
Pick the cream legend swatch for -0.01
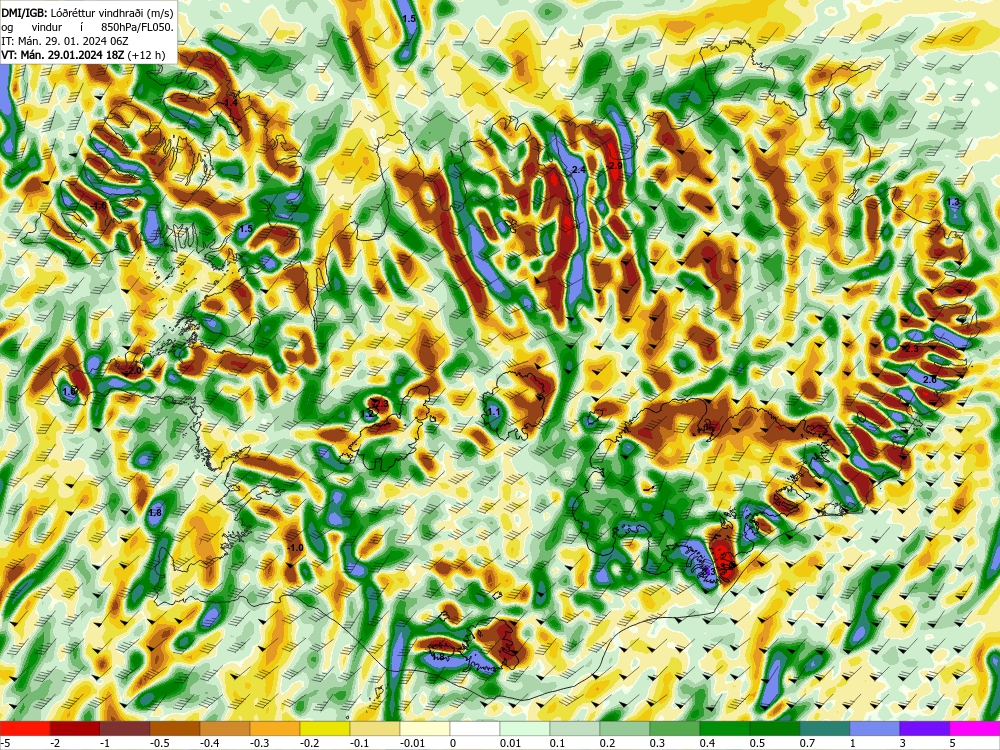(x=425, y=728)
